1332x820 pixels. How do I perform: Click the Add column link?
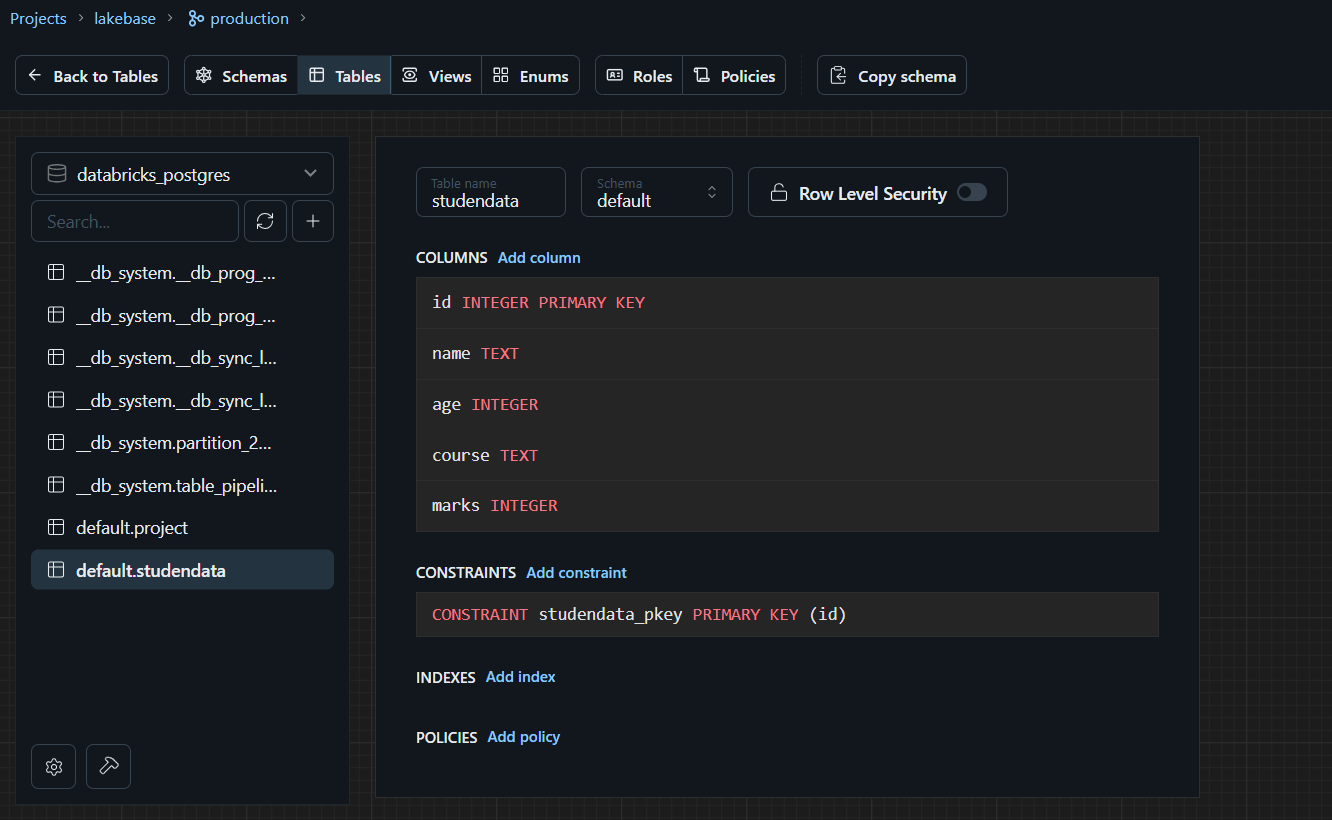point(539,258)
